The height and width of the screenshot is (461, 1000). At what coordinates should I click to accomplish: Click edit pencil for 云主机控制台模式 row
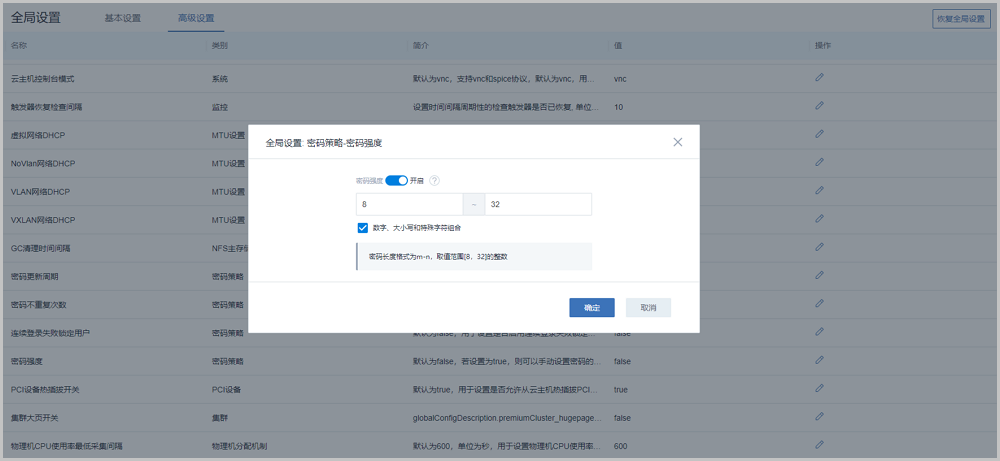[819, 77]
